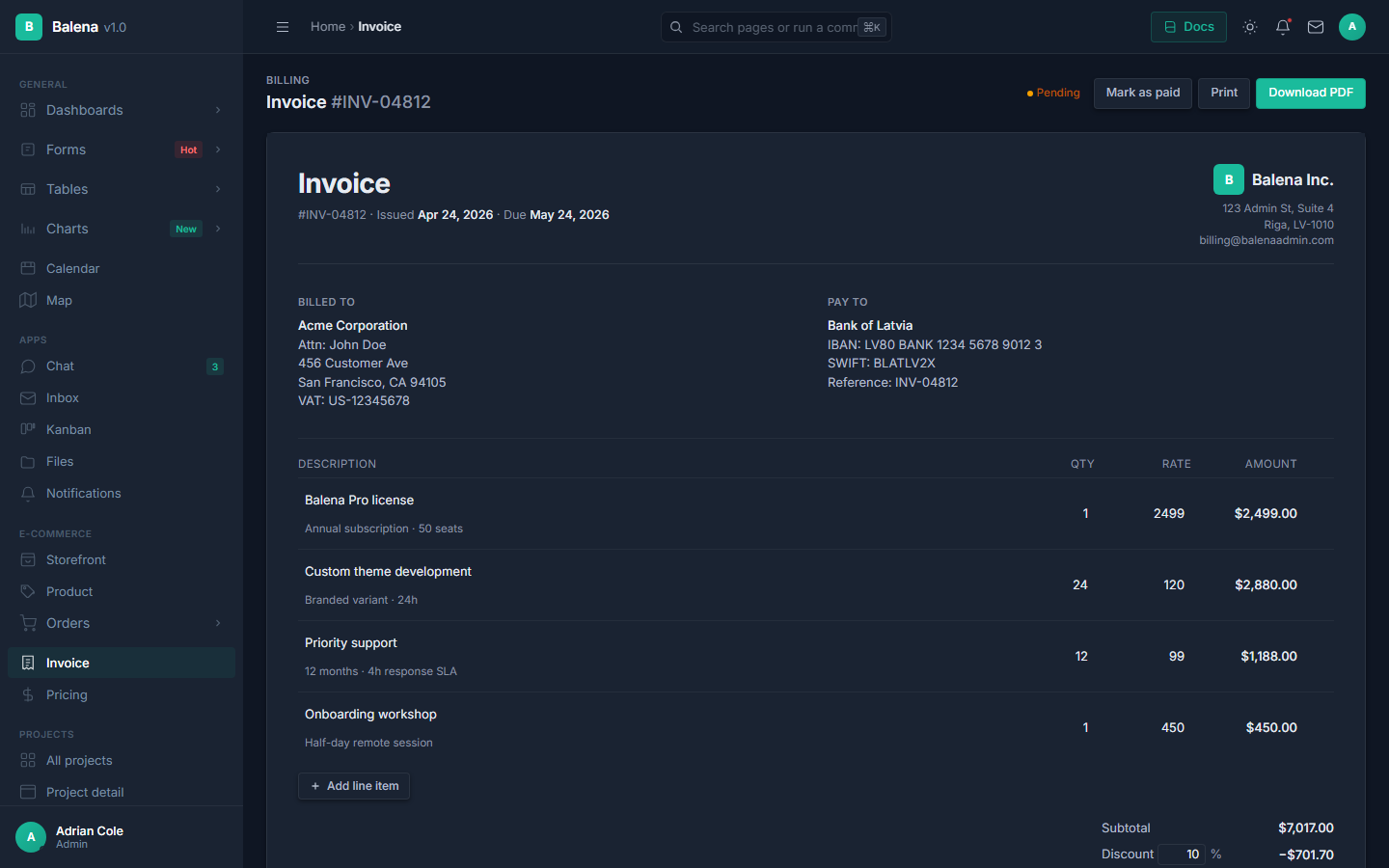The width and height of the screenshot is (1389, 868).
Task: Click the Calendar icon in sidebar
Action: (x=28, y=268)
